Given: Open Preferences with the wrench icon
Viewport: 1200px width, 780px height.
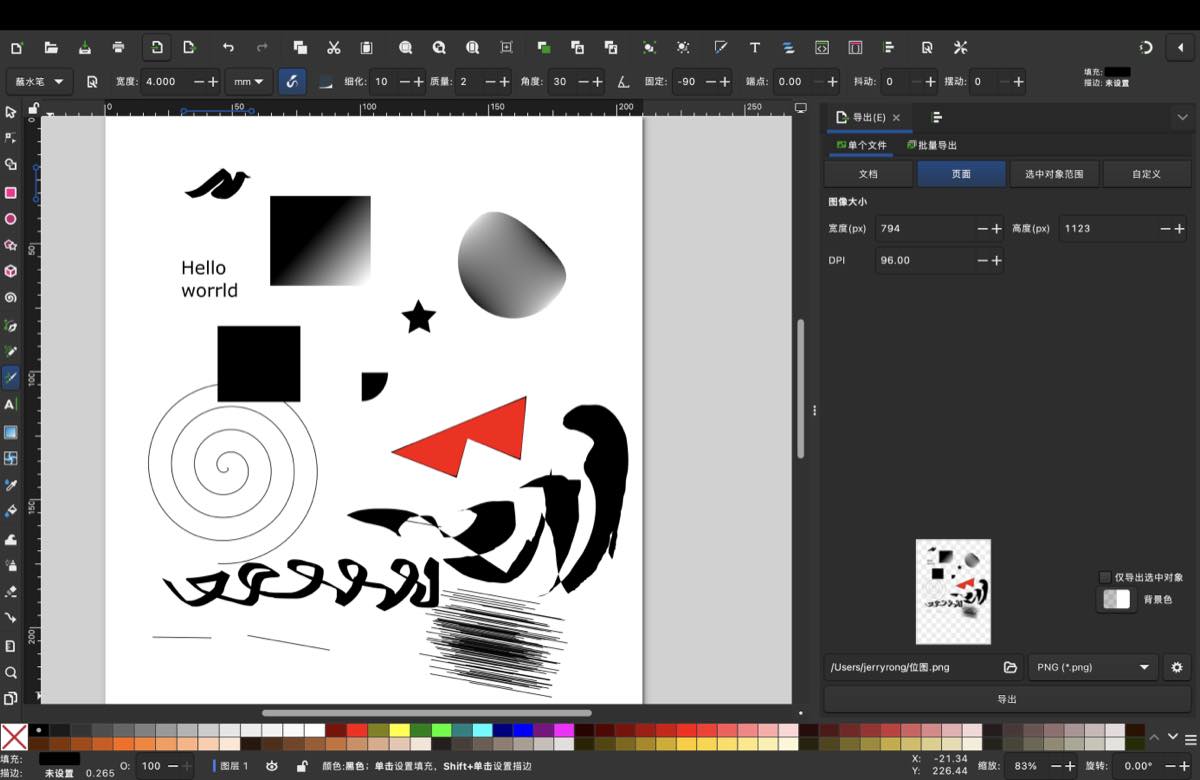Looking at the screenshot, I should pyautogui.click(x=961, y=47).
